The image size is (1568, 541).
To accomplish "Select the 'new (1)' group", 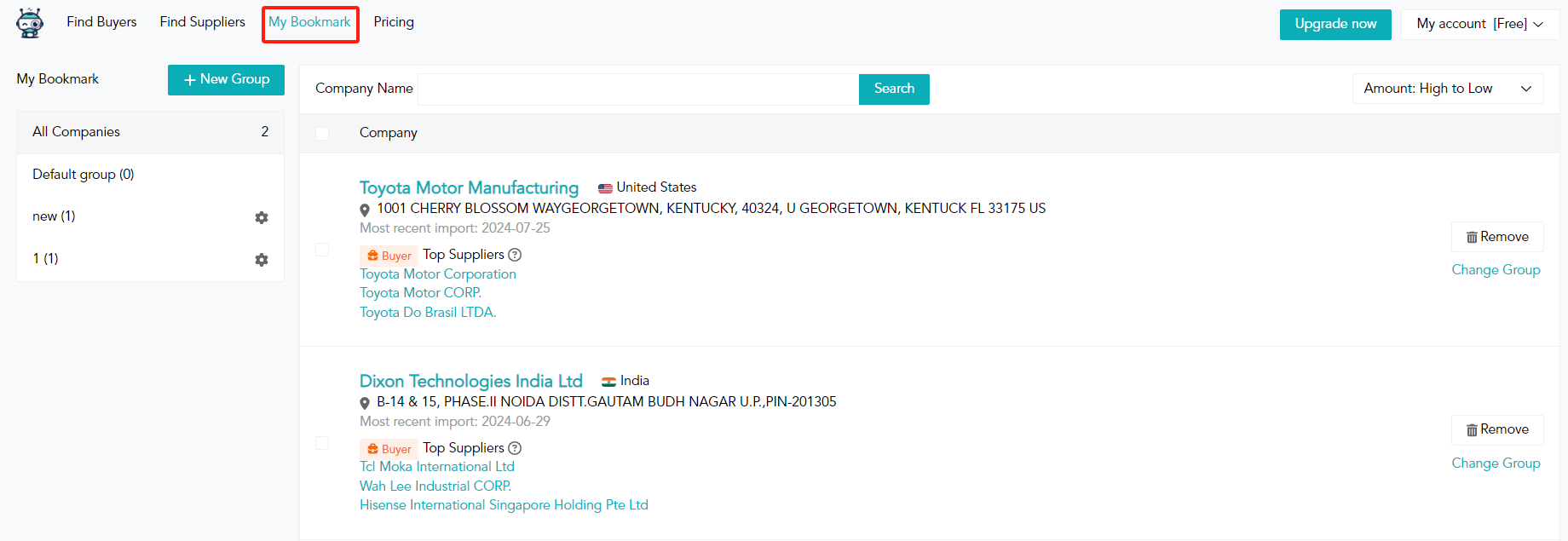I will (54, 216).
